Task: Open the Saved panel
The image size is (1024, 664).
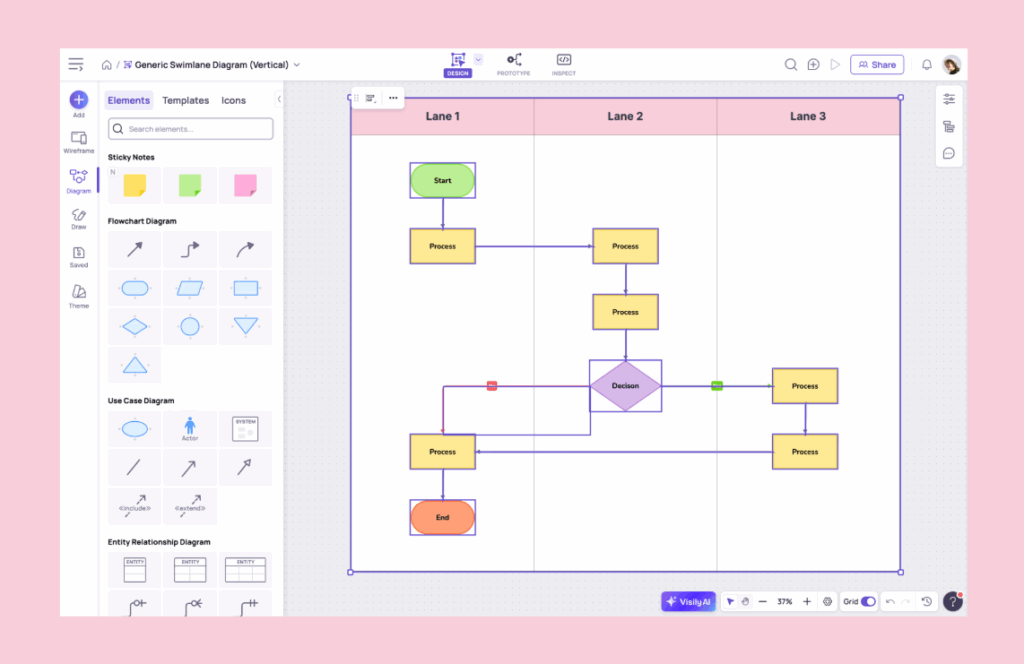Action: (x=78, y=257)
